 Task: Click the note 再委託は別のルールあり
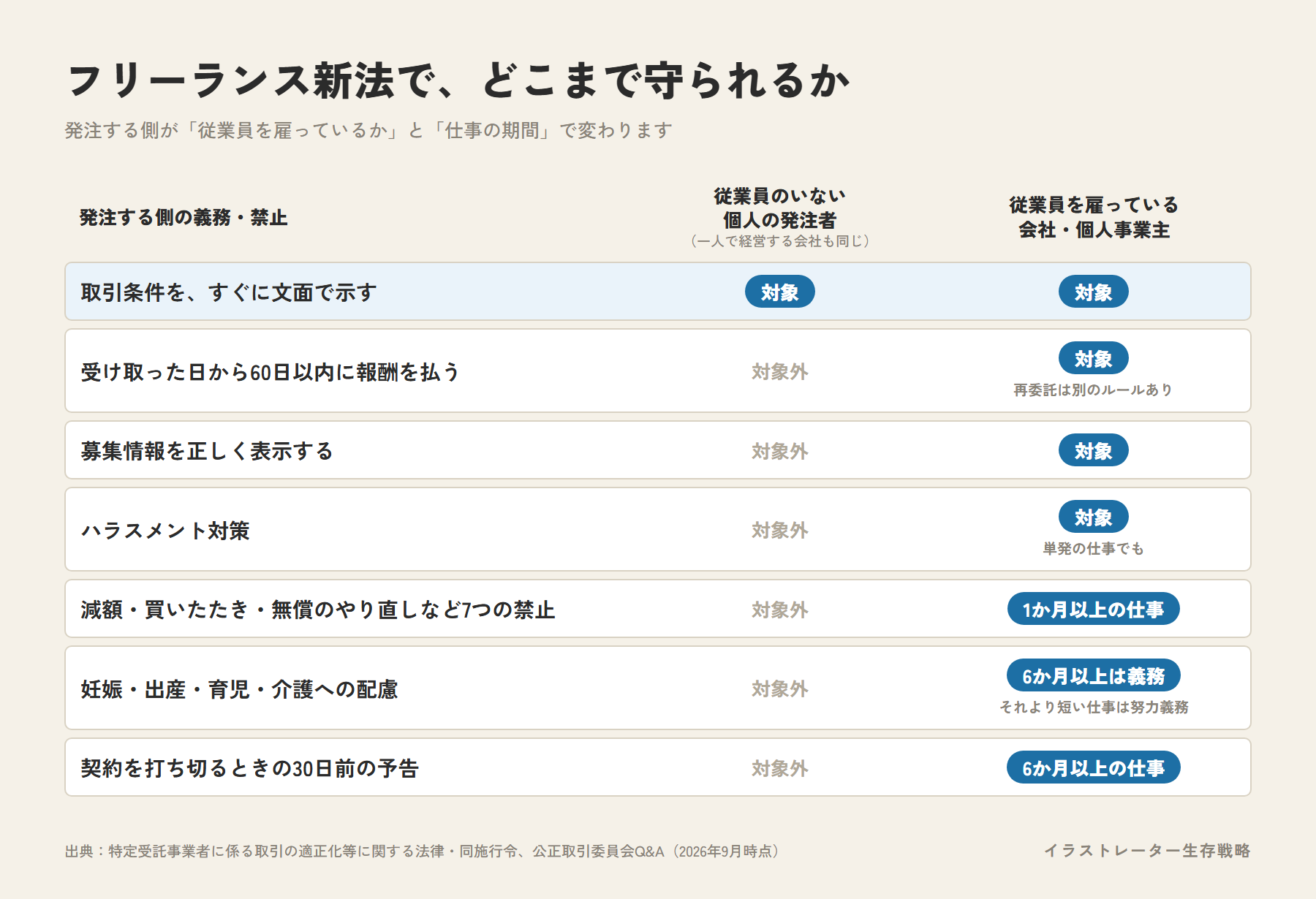(1094, 390)
